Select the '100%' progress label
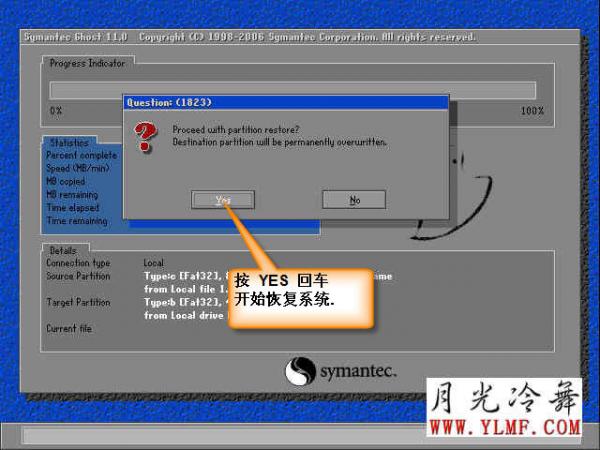 532,111
